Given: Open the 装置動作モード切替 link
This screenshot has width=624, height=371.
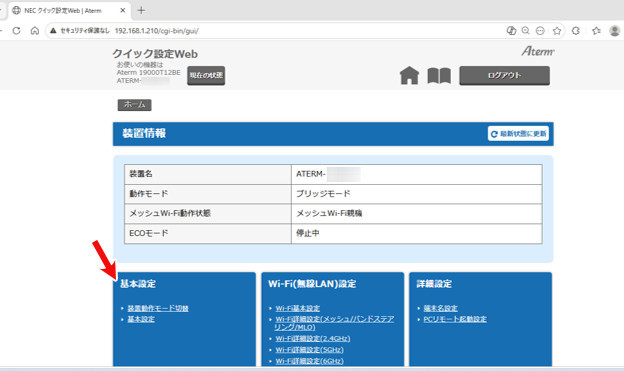Looking at the screenshot, I should coord(158,308).
